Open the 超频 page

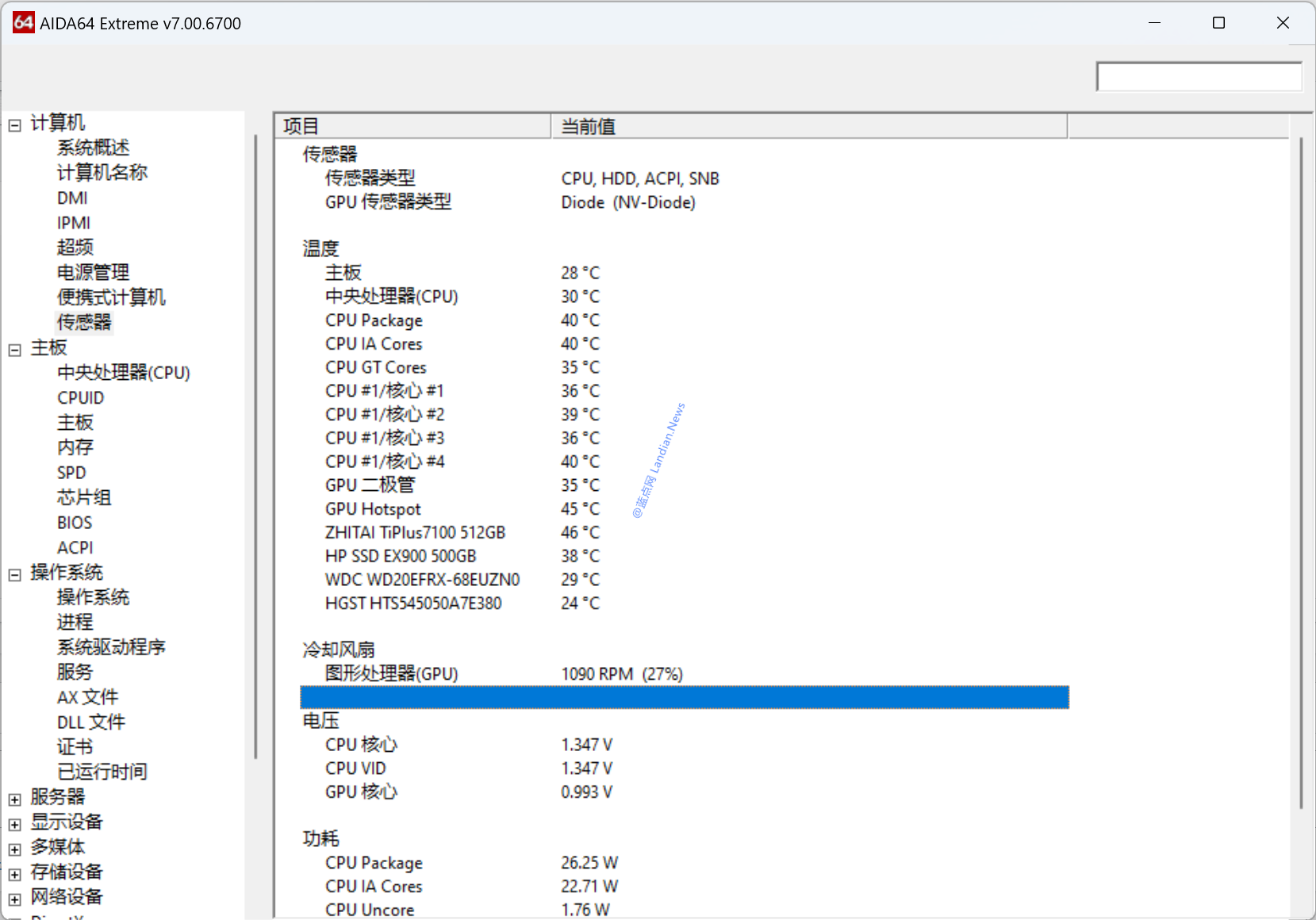tap(75, 247)
